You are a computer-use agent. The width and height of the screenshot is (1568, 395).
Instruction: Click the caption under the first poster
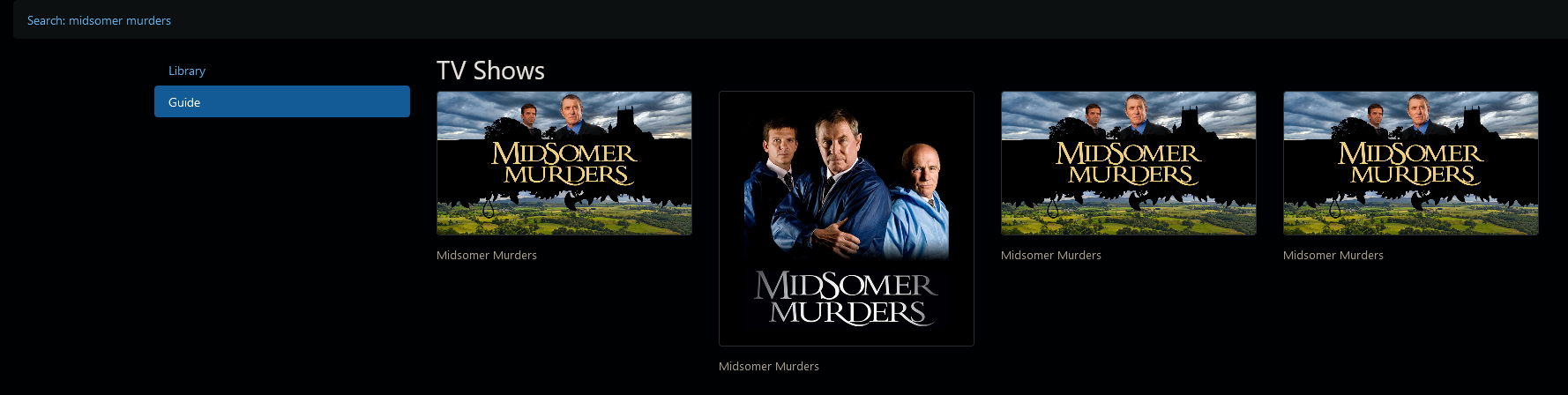pos(487,256)
